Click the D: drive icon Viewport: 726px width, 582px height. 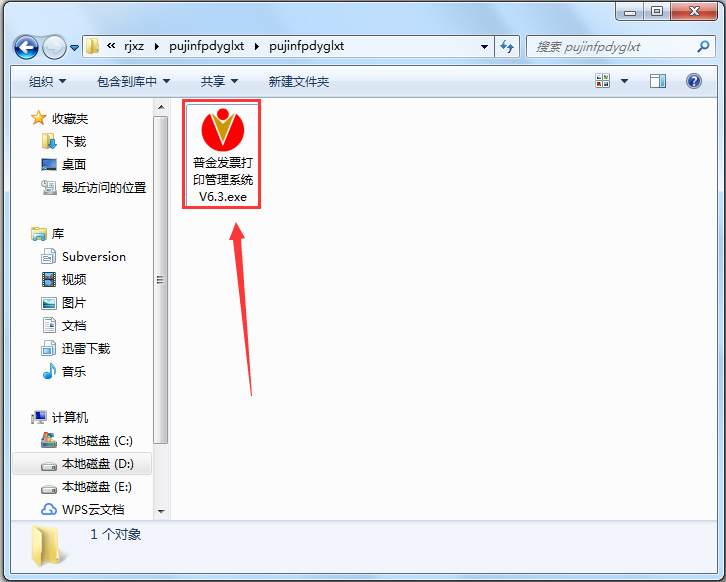pyautogui.click(x=49, y=465)
